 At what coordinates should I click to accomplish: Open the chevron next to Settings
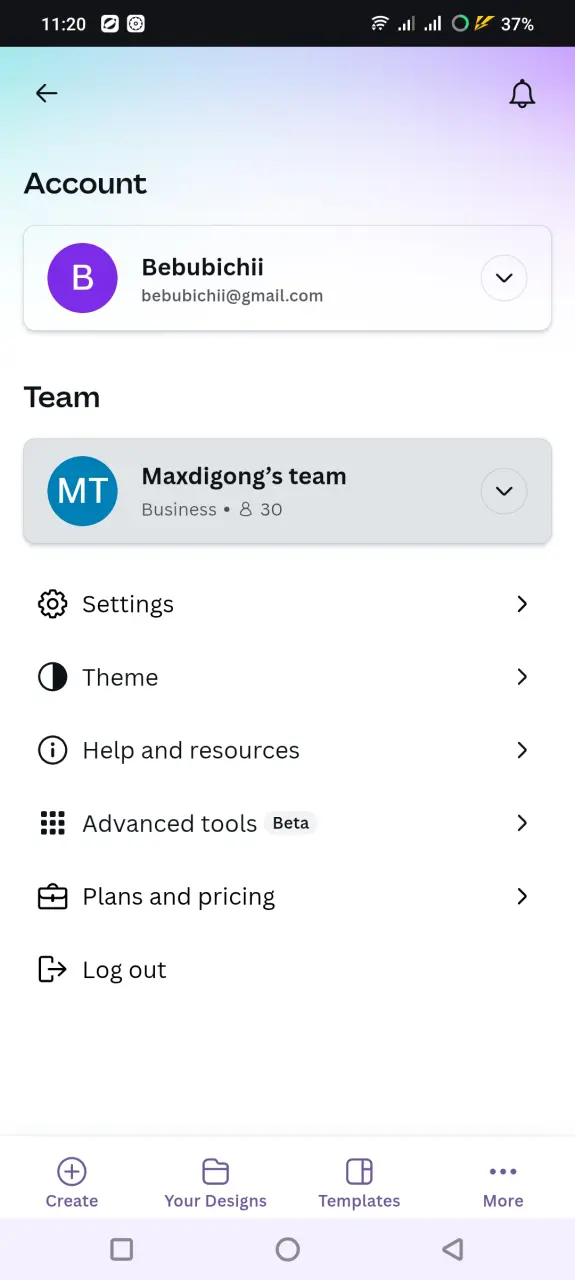pyautogui.click(x=522, y=604)
